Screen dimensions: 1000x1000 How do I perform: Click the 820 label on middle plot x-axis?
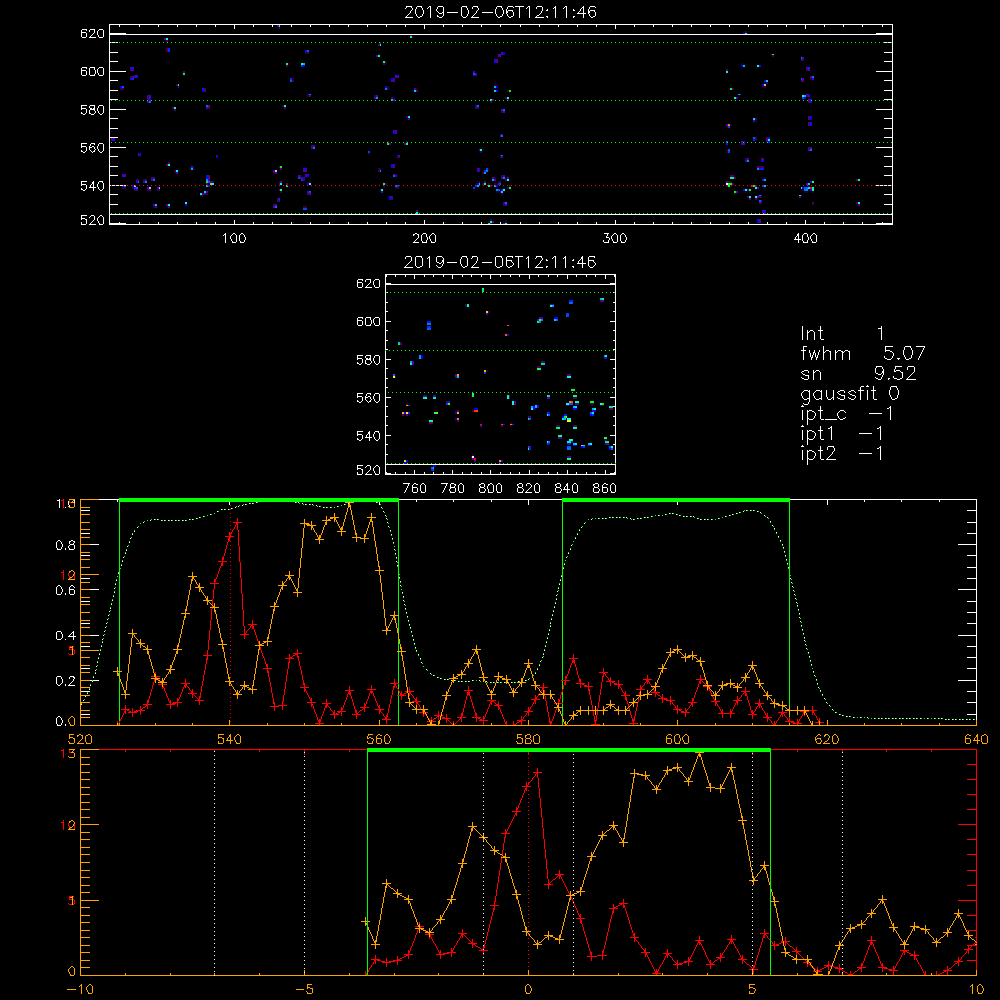point(529,489)
